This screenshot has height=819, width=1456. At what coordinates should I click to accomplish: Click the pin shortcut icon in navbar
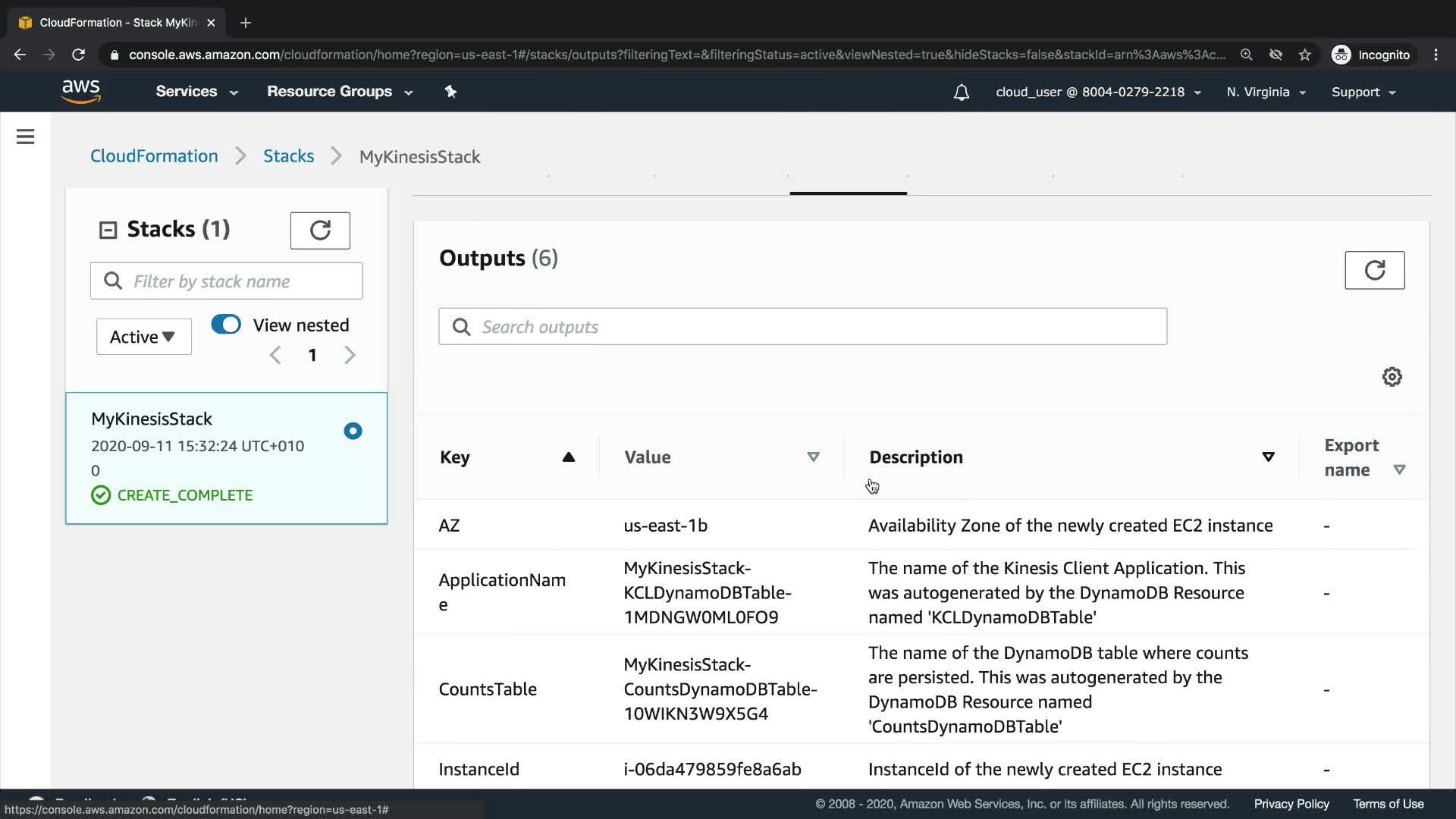tap(450, 92)
